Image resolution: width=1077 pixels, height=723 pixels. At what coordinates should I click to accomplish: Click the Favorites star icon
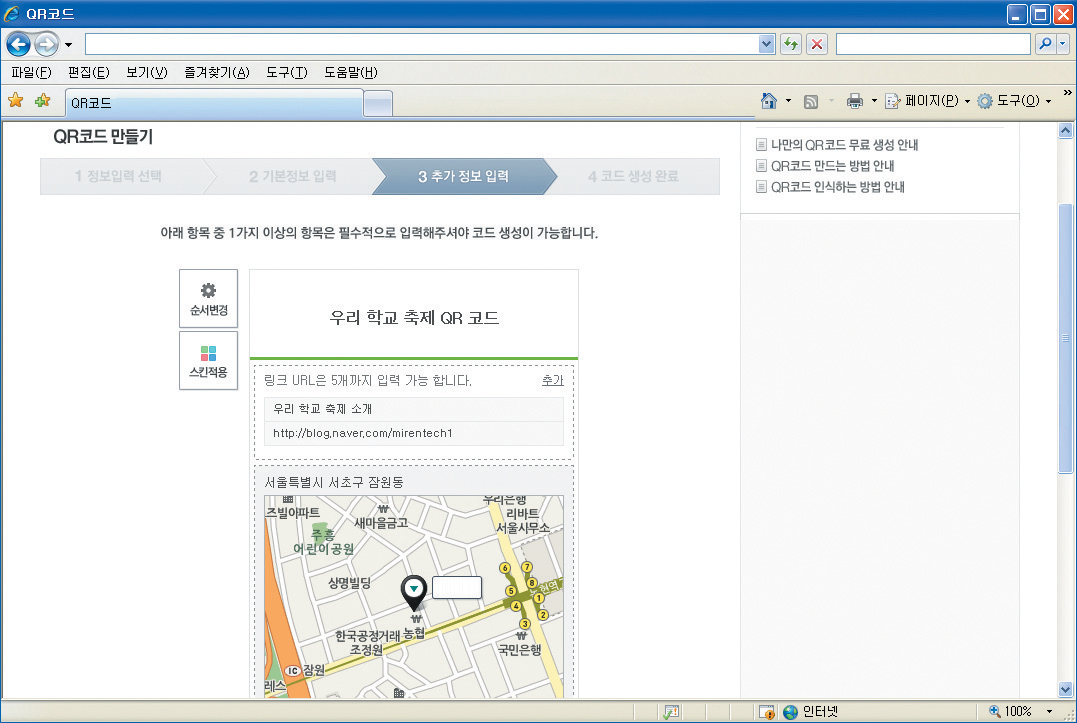(15, 101)
